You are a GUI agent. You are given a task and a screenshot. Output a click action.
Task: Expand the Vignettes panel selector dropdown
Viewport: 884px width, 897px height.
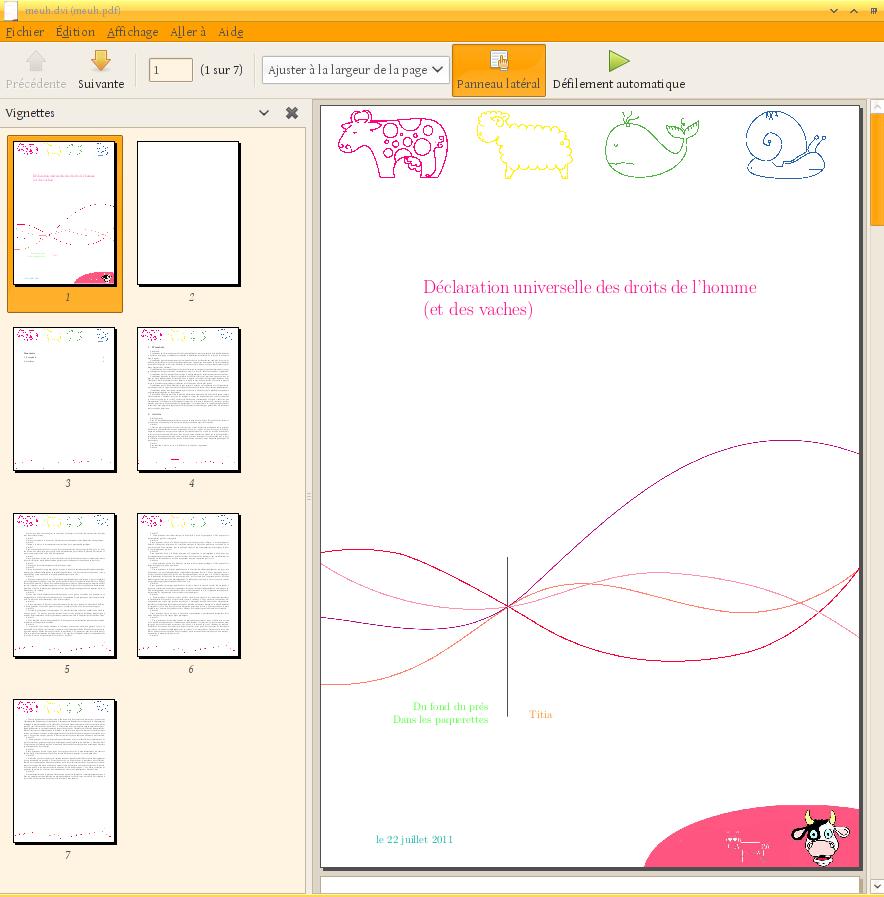[x=264, y=113]
